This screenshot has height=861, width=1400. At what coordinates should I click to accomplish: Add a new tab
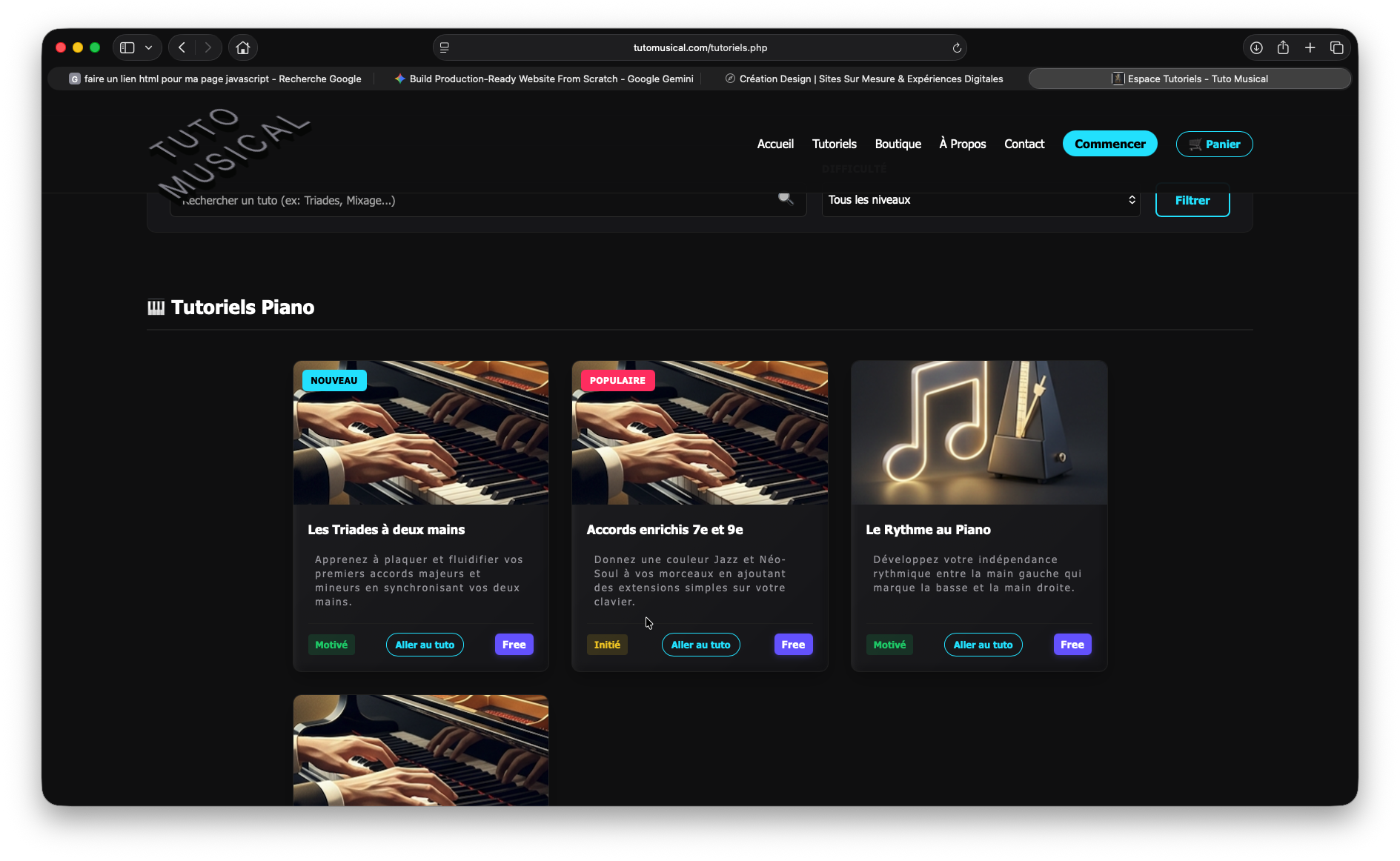coord(1310,47)
